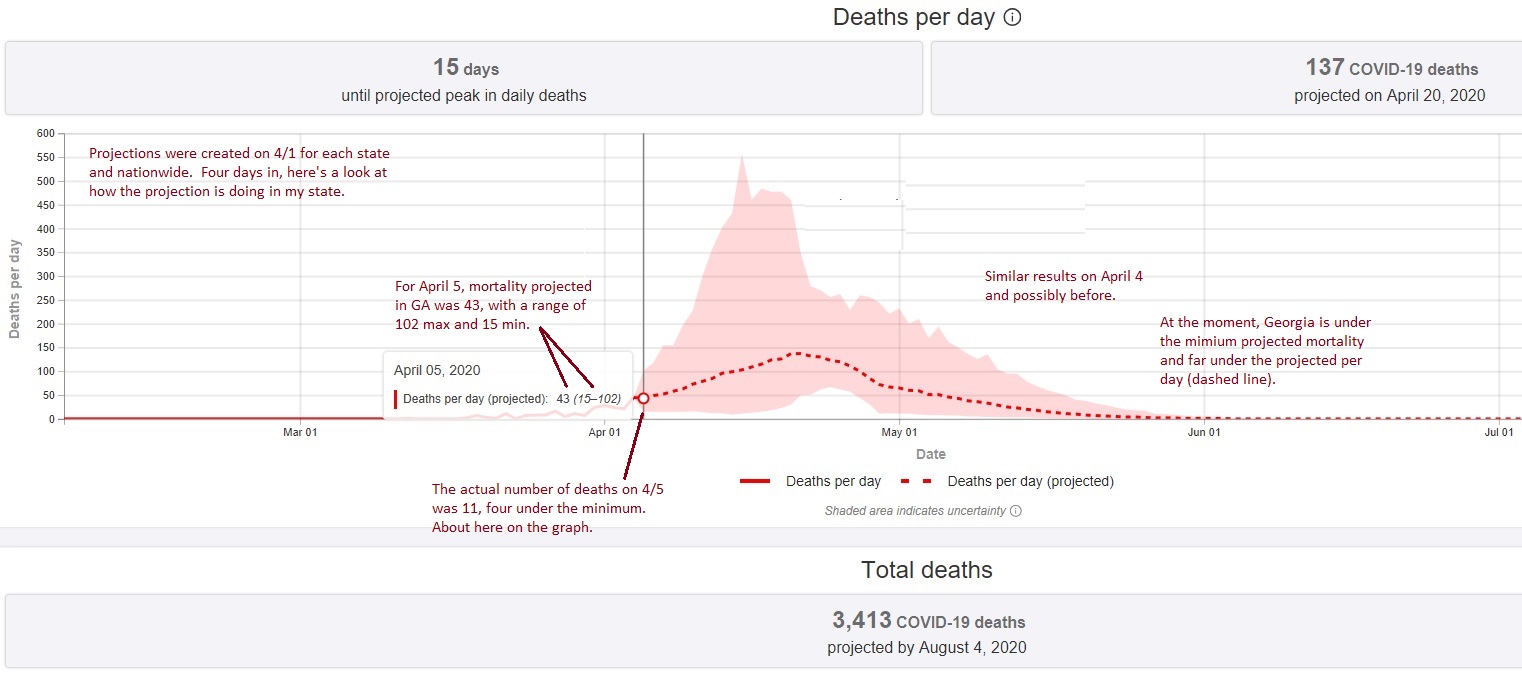Toggle the solid "Deaths per day" legend label
The width and height of the screenshot is (1522, 679).
click(833, 481)
